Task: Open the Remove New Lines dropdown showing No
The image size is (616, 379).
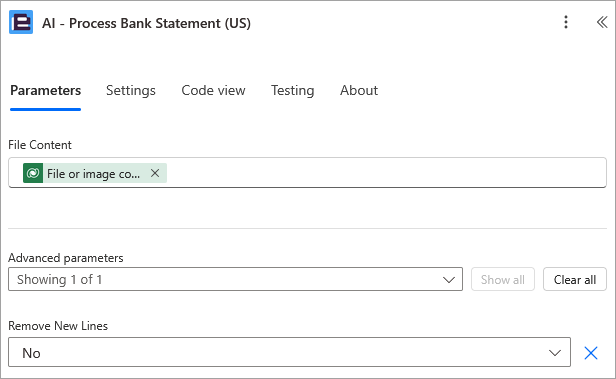Action: tap(290, 352)
